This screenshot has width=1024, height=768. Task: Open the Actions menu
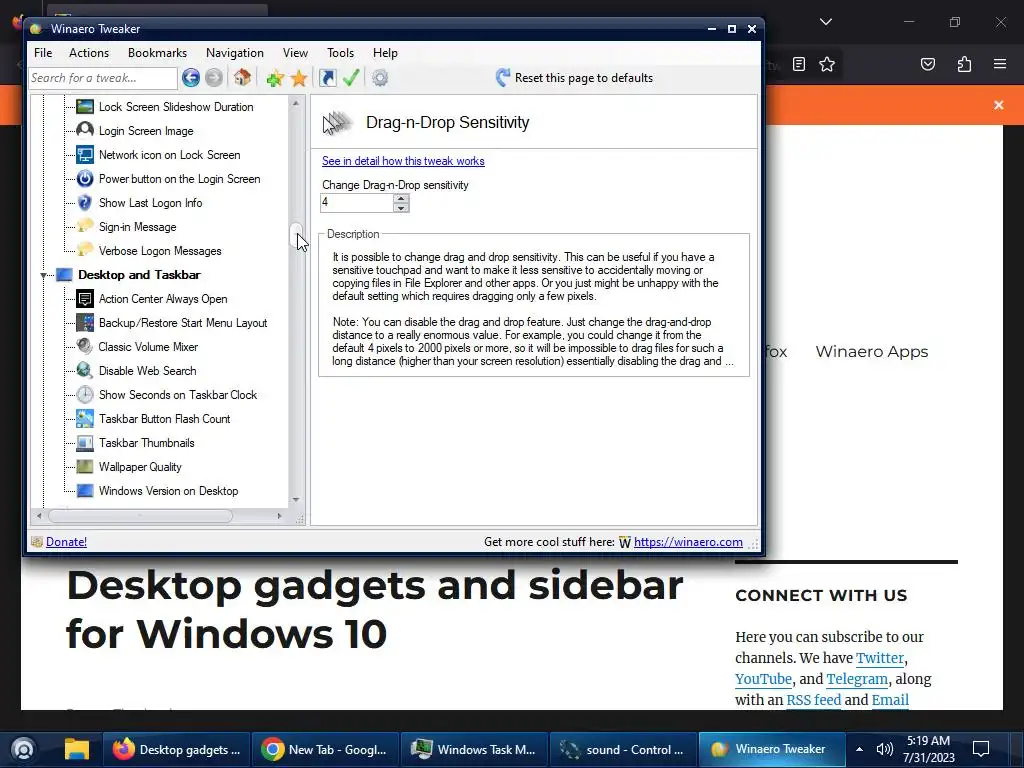(89, 53)
